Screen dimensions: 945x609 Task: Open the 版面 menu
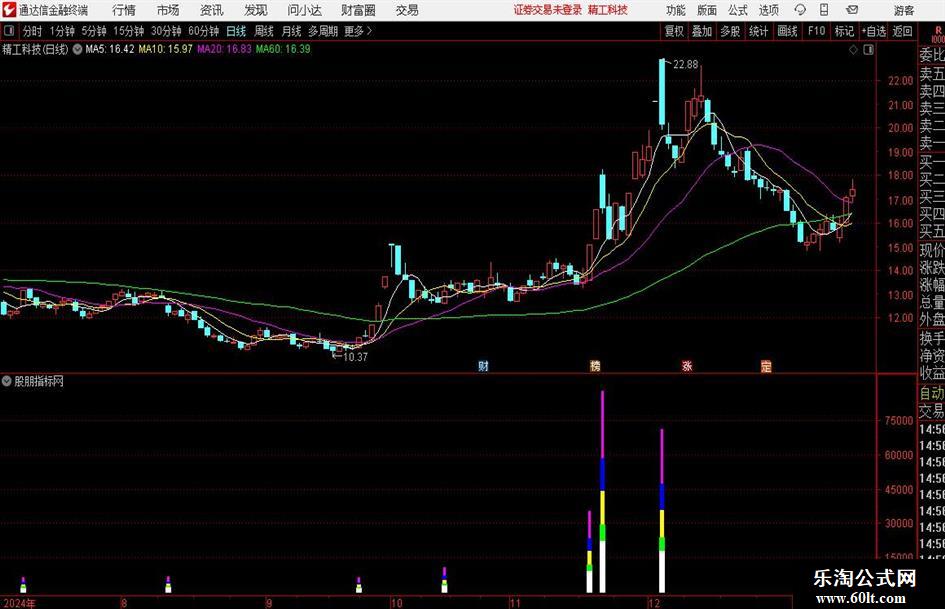click(x=707, y=10)
